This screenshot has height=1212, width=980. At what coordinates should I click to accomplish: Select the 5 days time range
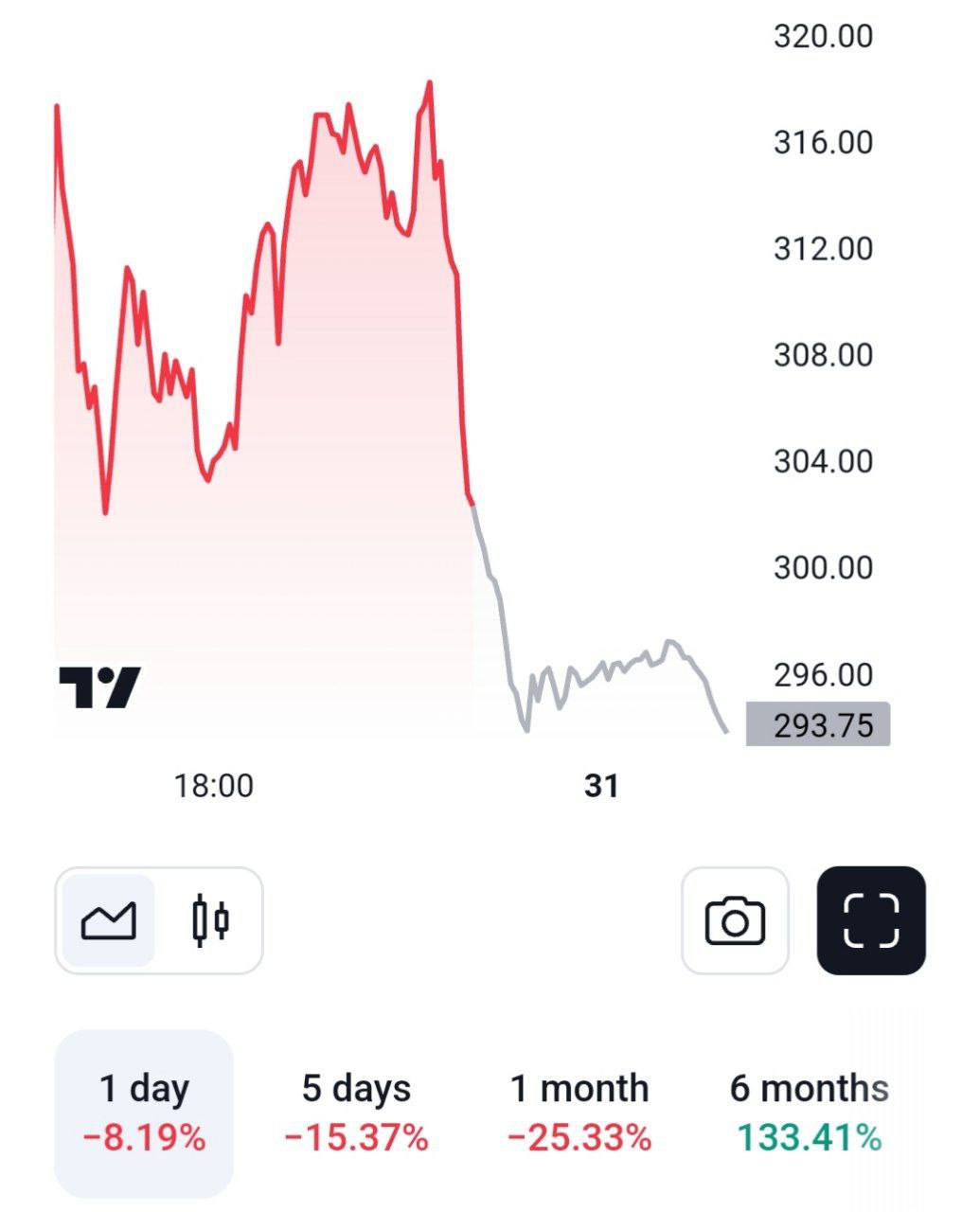(x=356, y=1113)
